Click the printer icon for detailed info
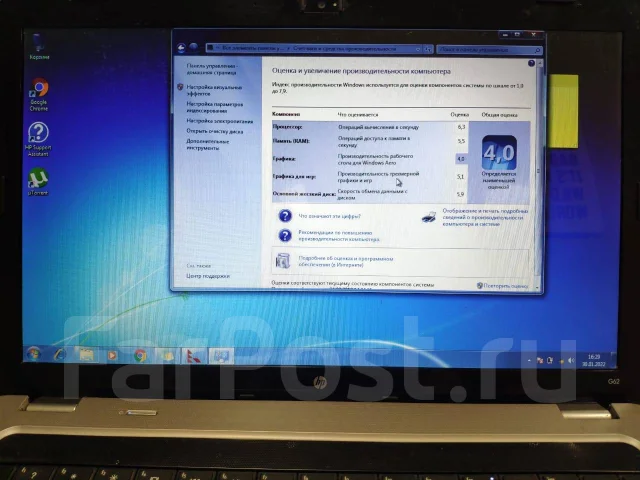Viewport: 640px width, 480px height. pos(429,217)
